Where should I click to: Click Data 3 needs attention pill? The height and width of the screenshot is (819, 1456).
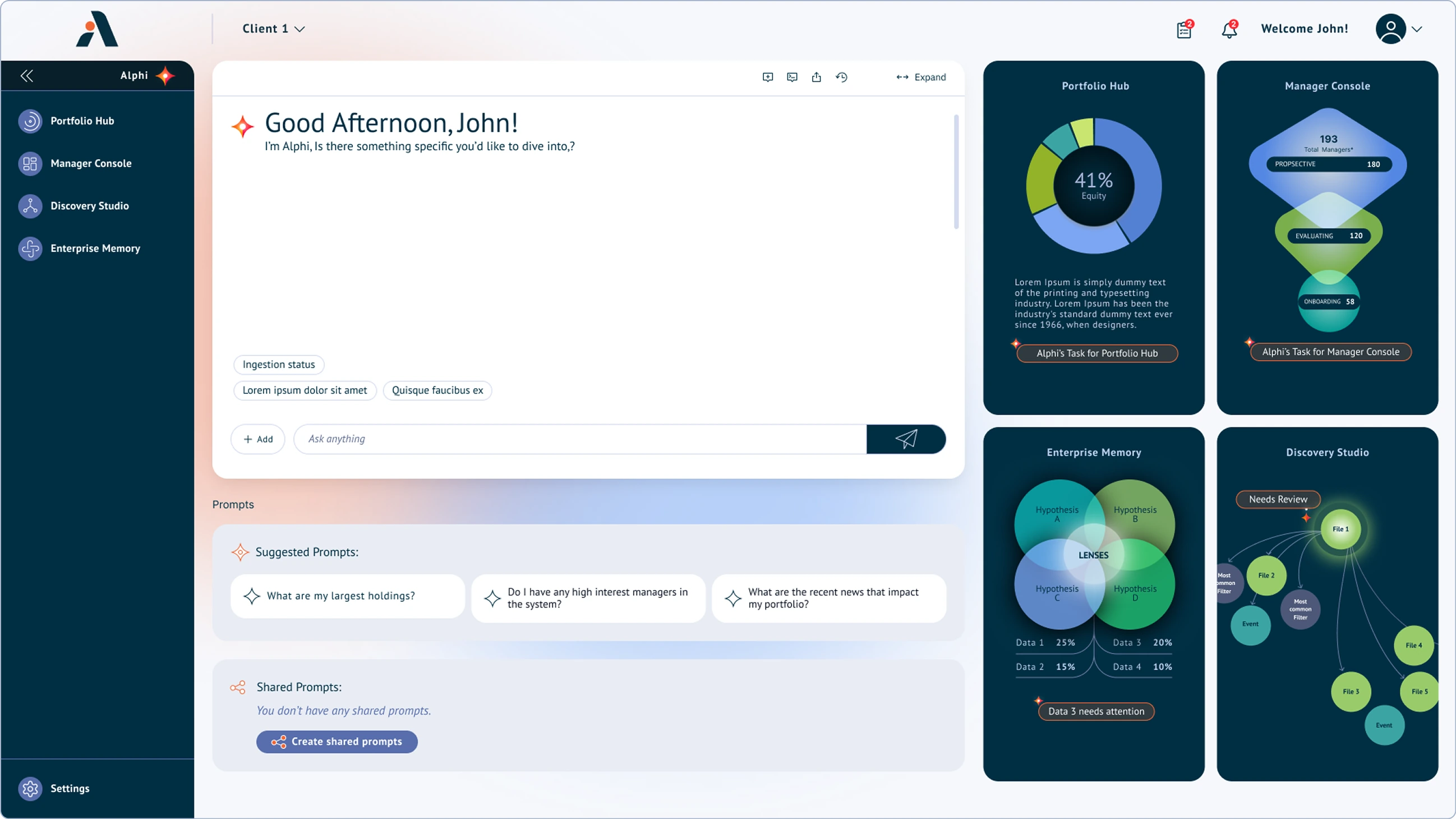click(1096, 711)
